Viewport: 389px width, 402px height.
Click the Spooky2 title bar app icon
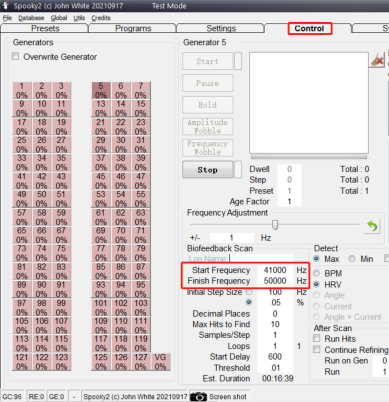5,5
